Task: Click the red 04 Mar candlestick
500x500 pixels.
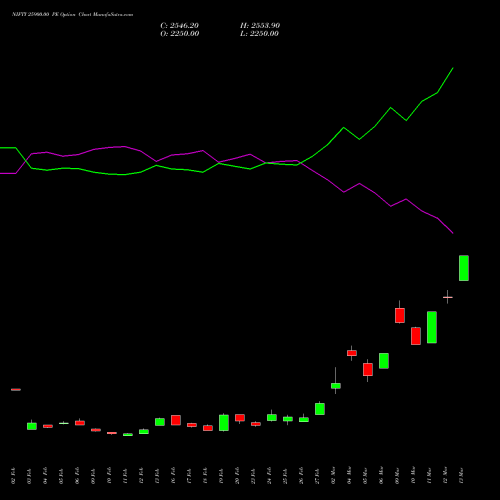Action: click(352, 353)
